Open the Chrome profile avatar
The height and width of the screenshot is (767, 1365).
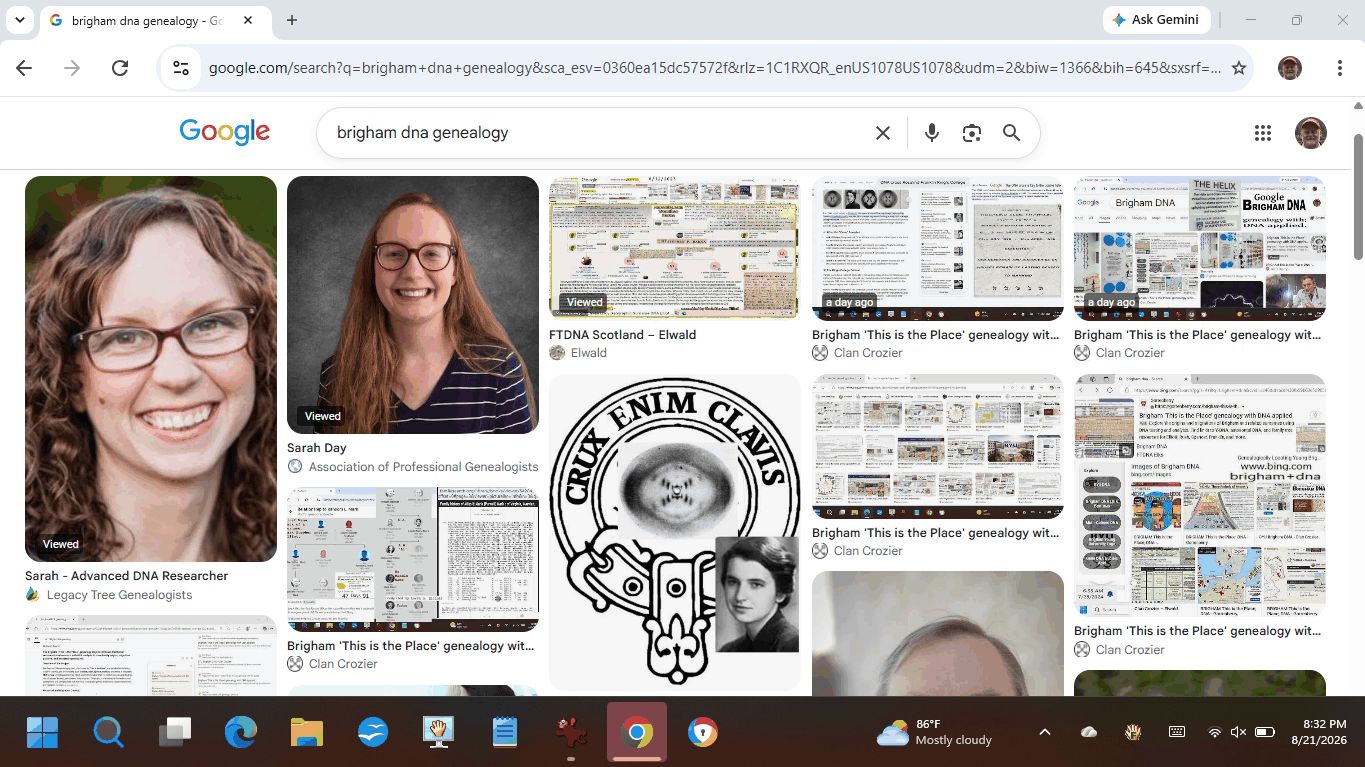tap(1290, 68)
